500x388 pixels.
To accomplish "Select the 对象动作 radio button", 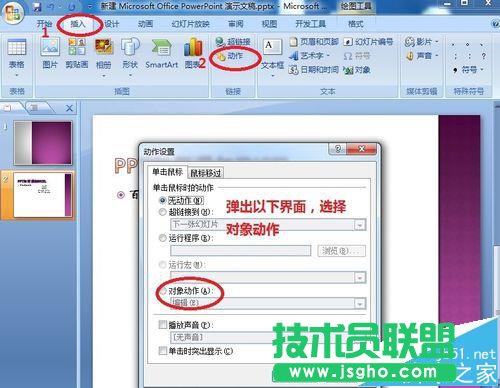I will pyautogui.click(x=163, y=291).
